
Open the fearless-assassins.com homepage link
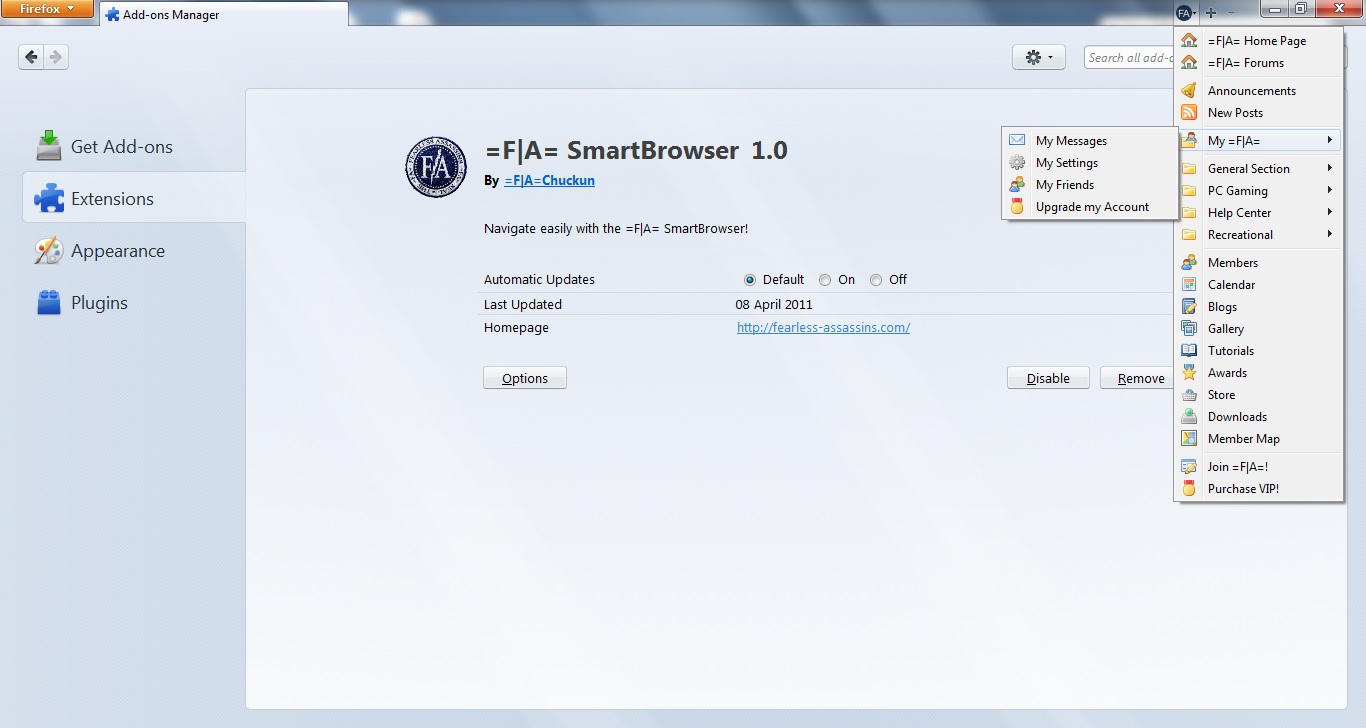pos(823,328)
